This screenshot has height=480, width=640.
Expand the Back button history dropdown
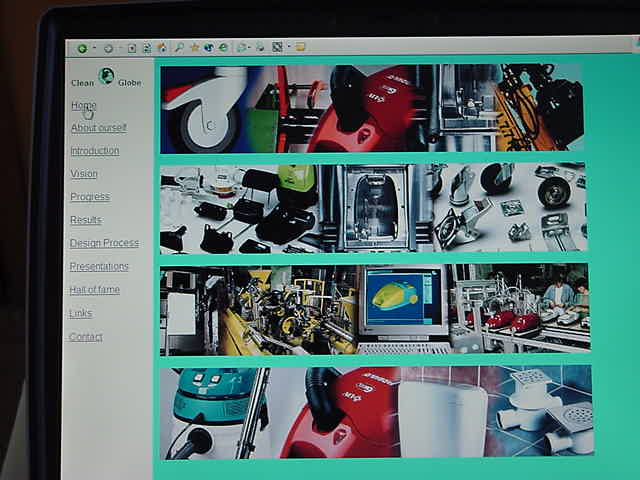(x=94, y=48)
